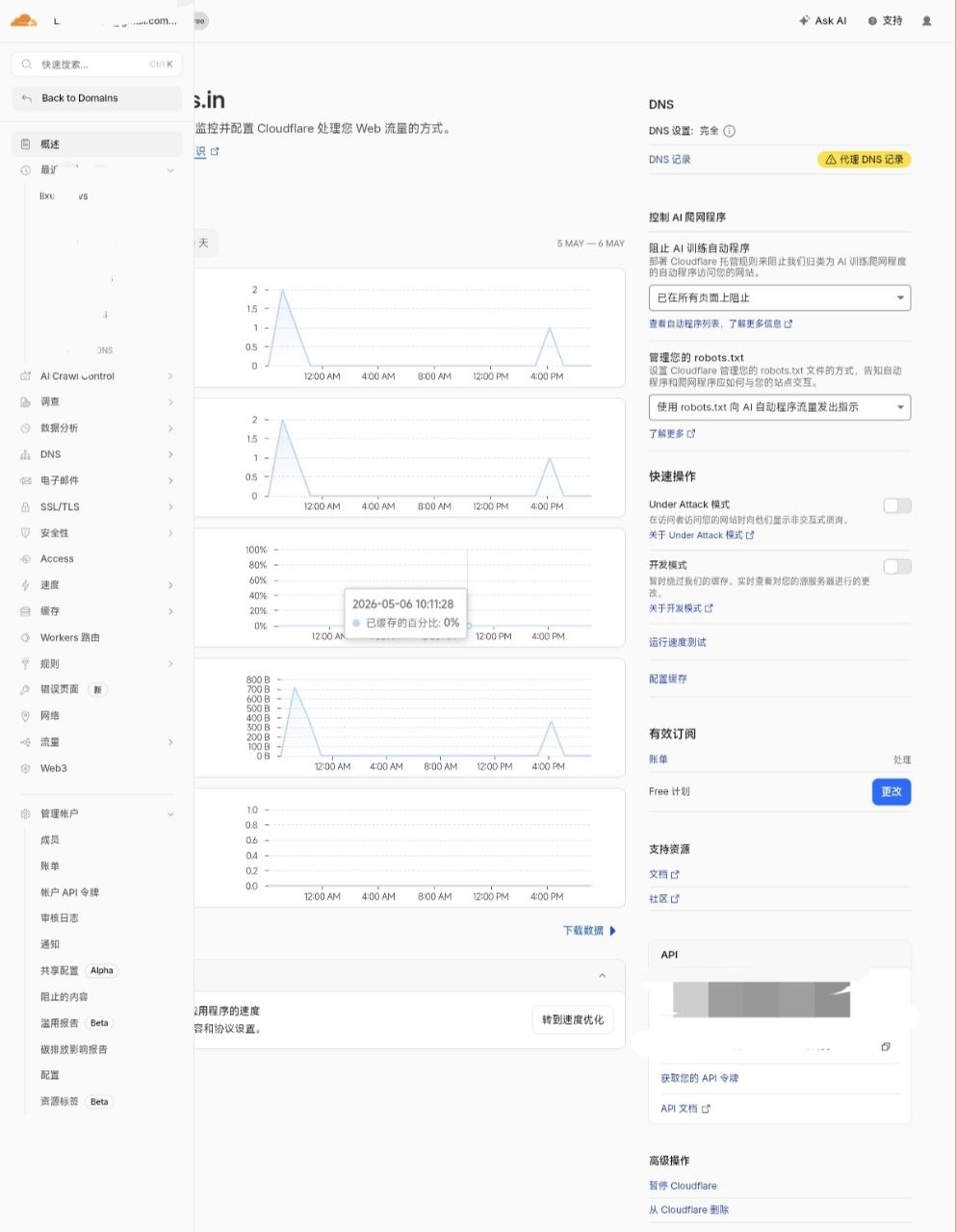Open the robots.txt 向 AI 自动程序 dropdown
Image resolution: width=956 pixels, height=1232 pixels.
pyautogui.click(x=780, y=407)
